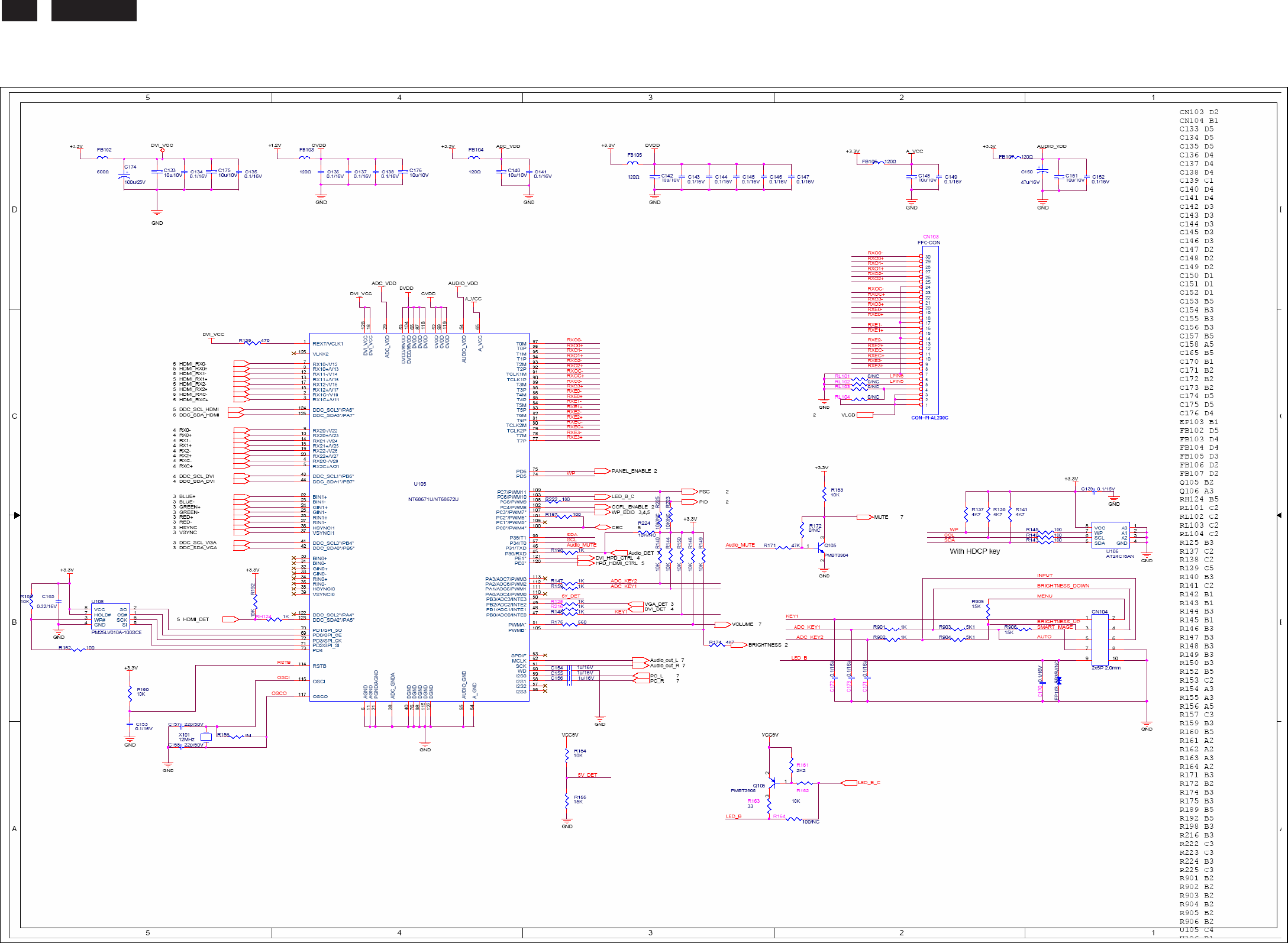Click the X101 12MHz crystal symbol
1288x943 pixels.
coord(205,737)
